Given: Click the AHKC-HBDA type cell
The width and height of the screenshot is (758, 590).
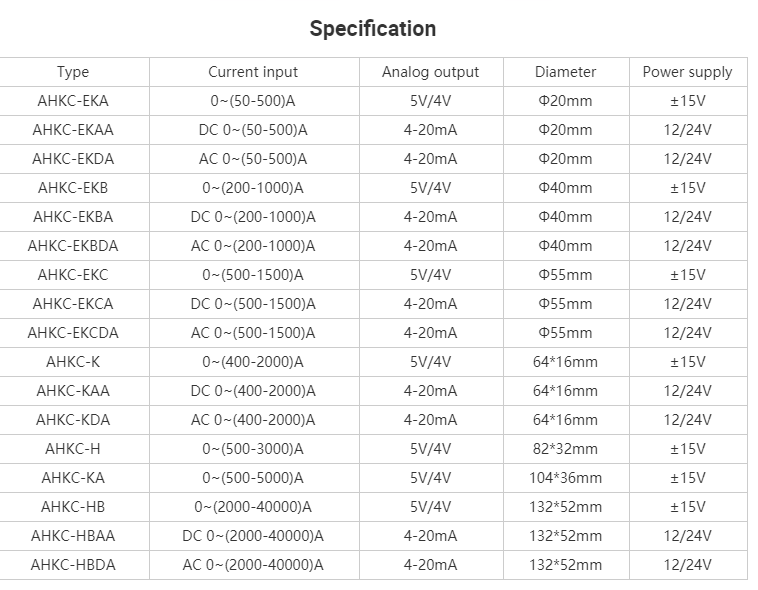Looking at the screenshot, I should (73, 565).
